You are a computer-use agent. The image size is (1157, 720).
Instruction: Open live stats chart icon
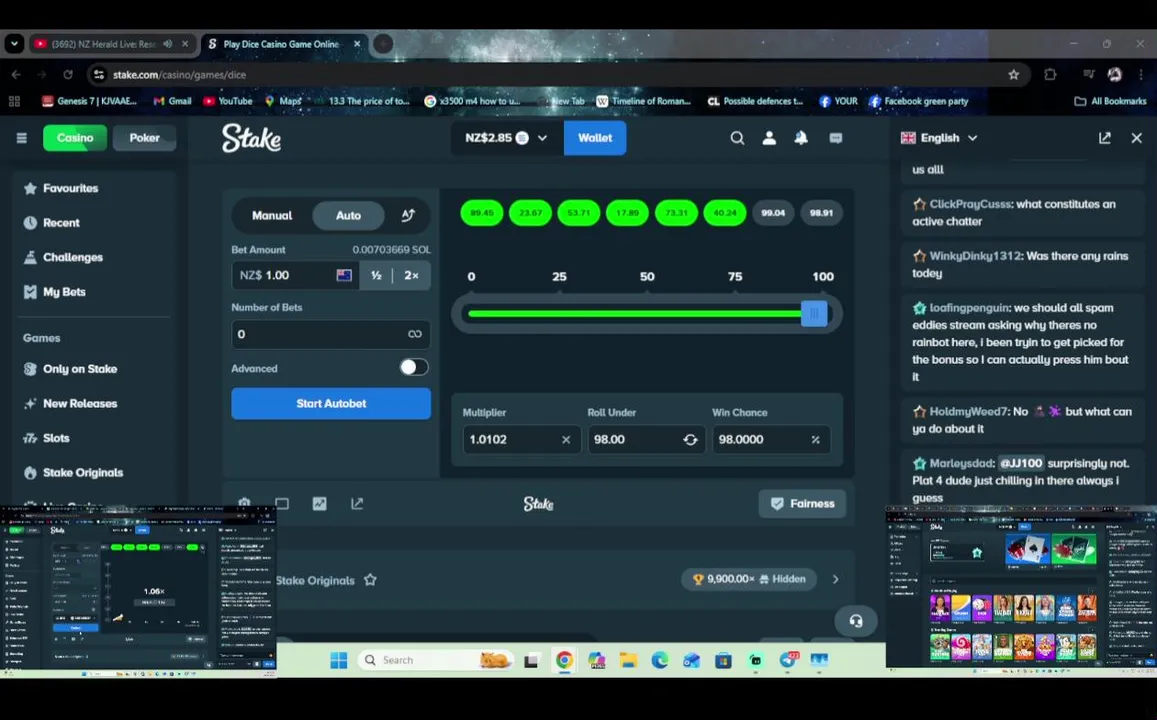point(320,503)
